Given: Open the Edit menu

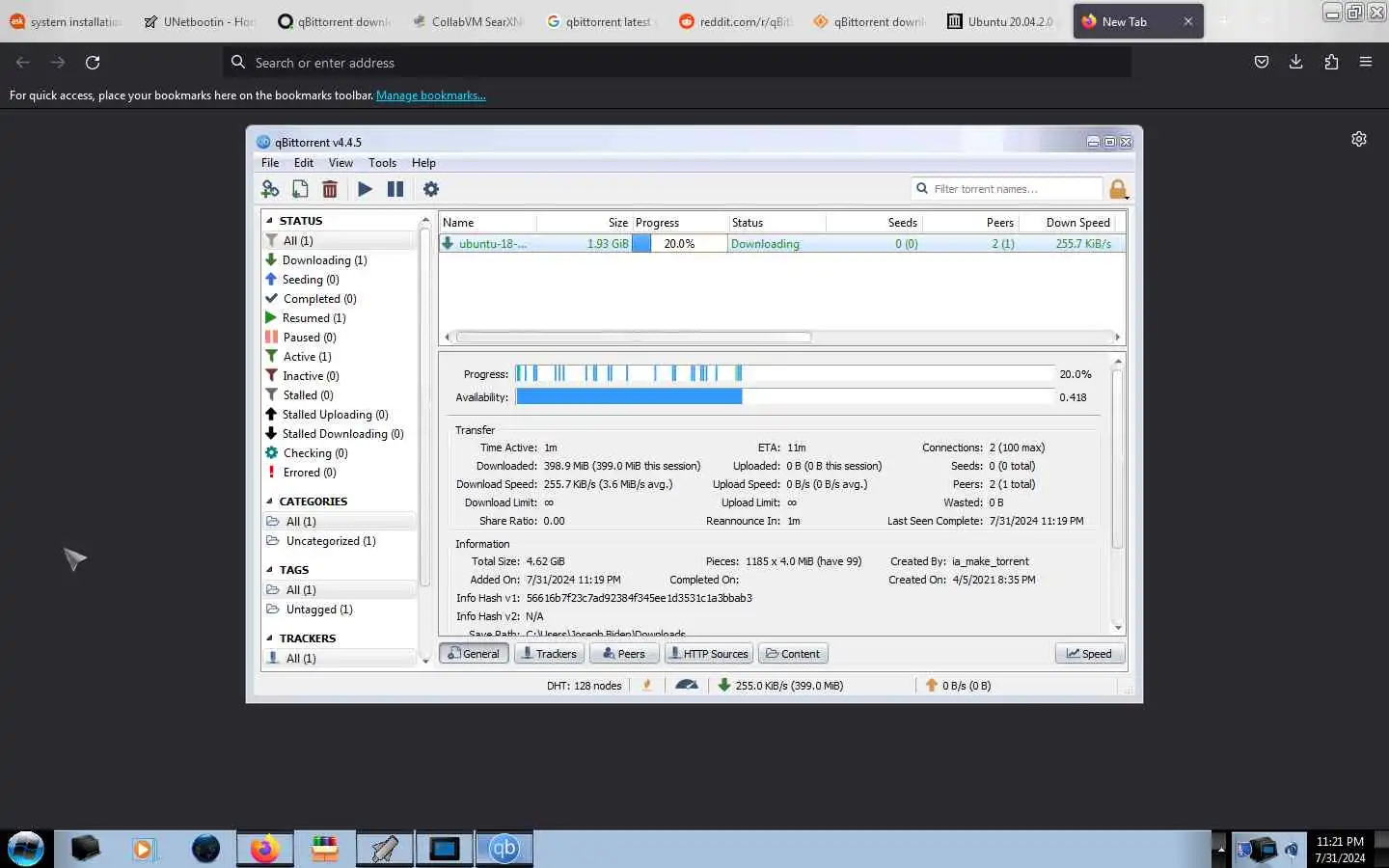Looking at the screenshot, I should tap(304, 163).
